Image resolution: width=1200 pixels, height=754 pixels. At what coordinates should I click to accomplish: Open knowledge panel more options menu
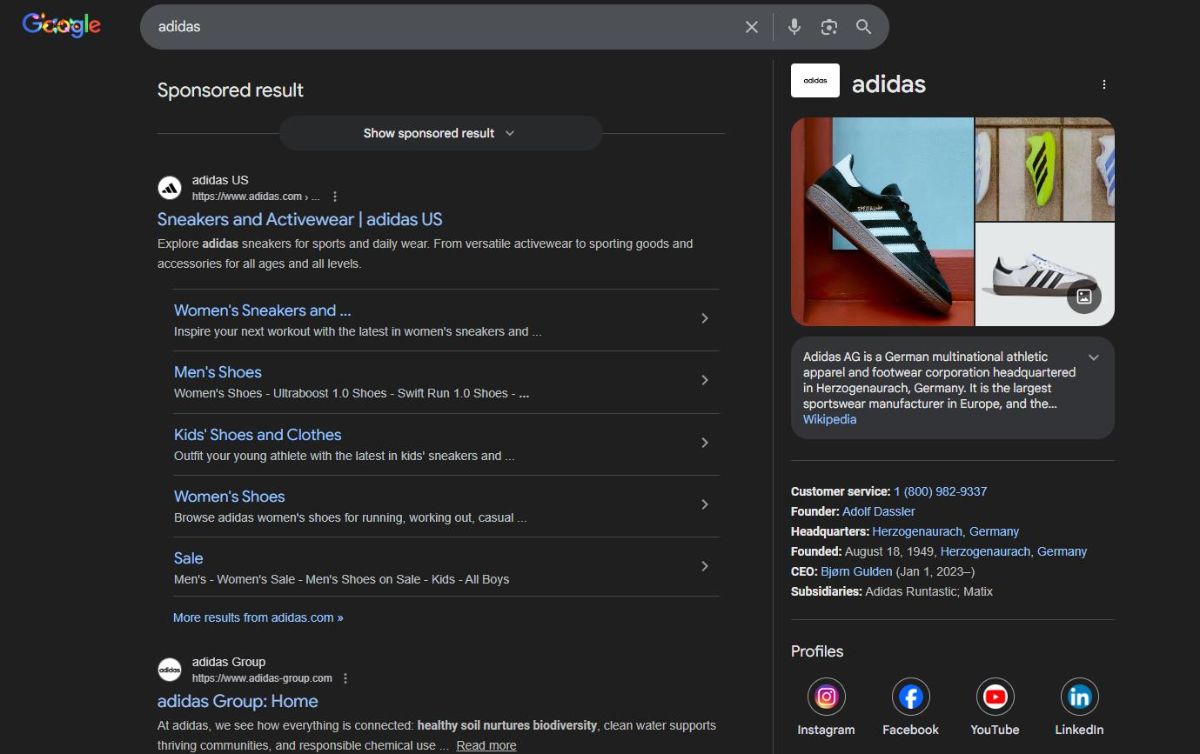[1104, 85]
